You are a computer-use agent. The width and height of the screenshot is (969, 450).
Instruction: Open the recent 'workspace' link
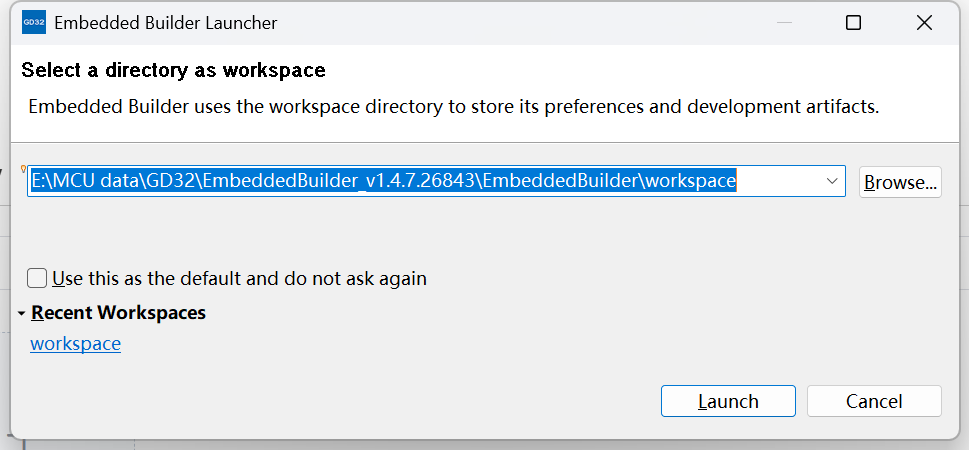75,344
